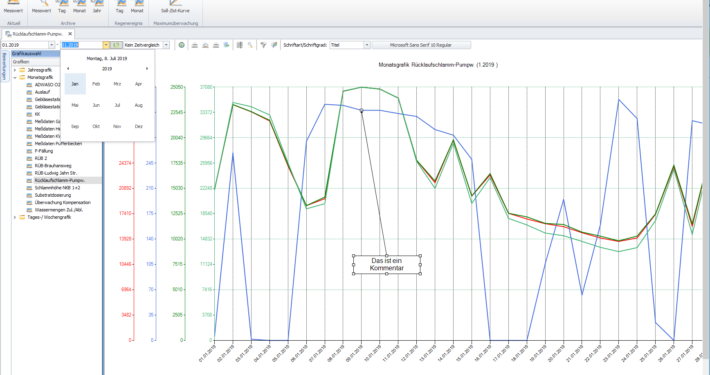This screenshot has width=710, height=375.
Task: Select the Substratdosierung graphic
Action: coord(53,195)
